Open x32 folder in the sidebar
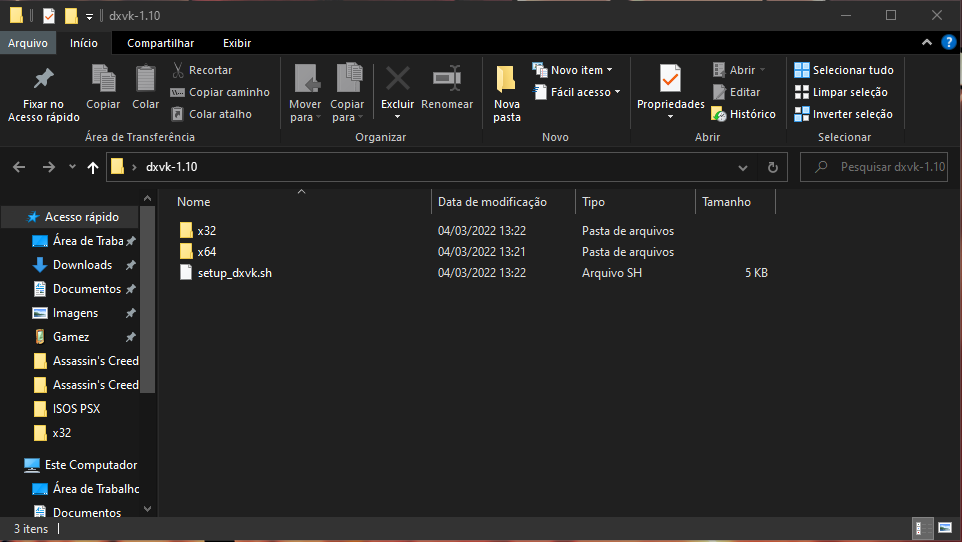962x542 pixels. [53, 433]
